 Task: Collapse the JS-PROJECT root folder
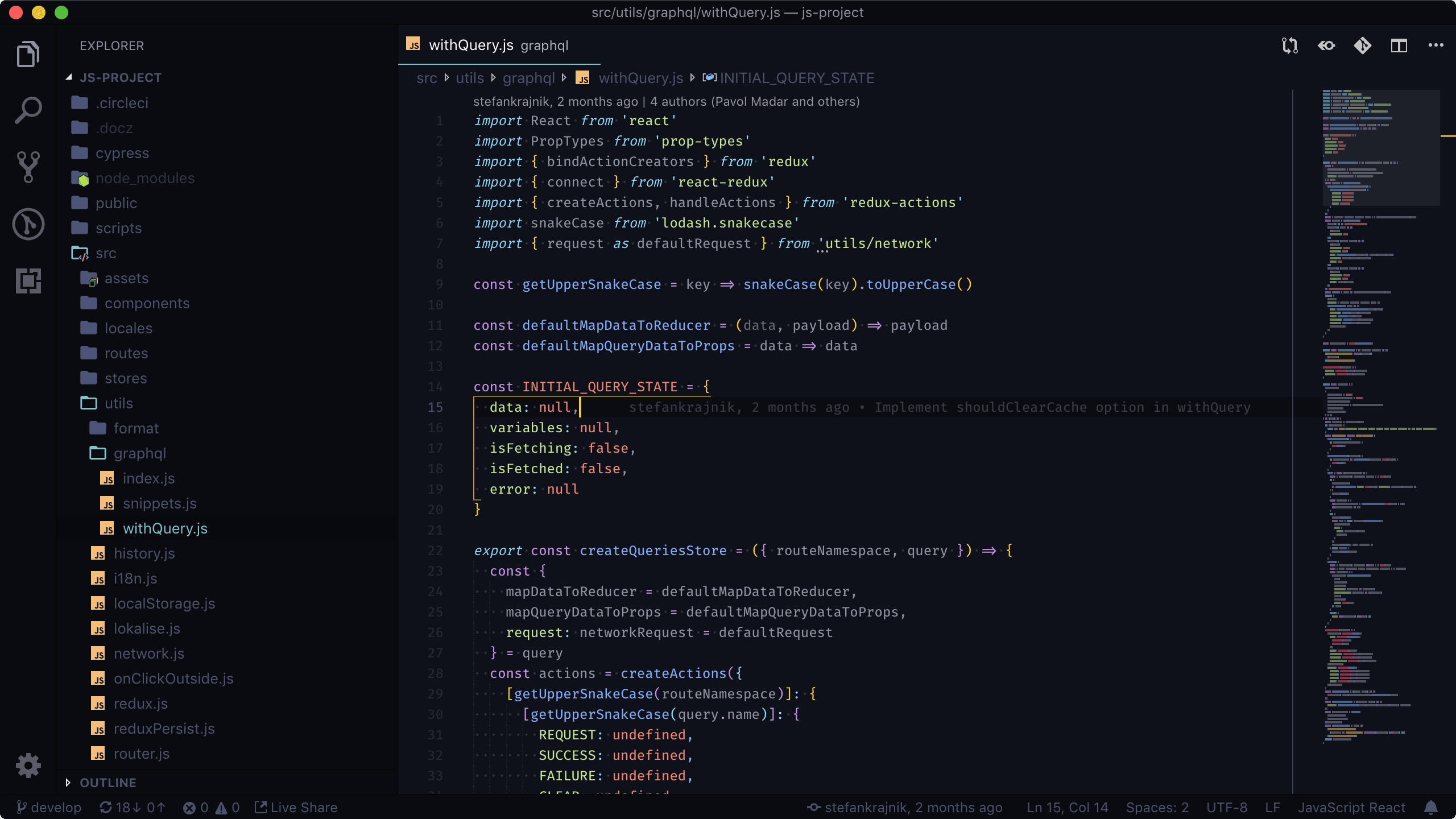(x=227, y=77)
